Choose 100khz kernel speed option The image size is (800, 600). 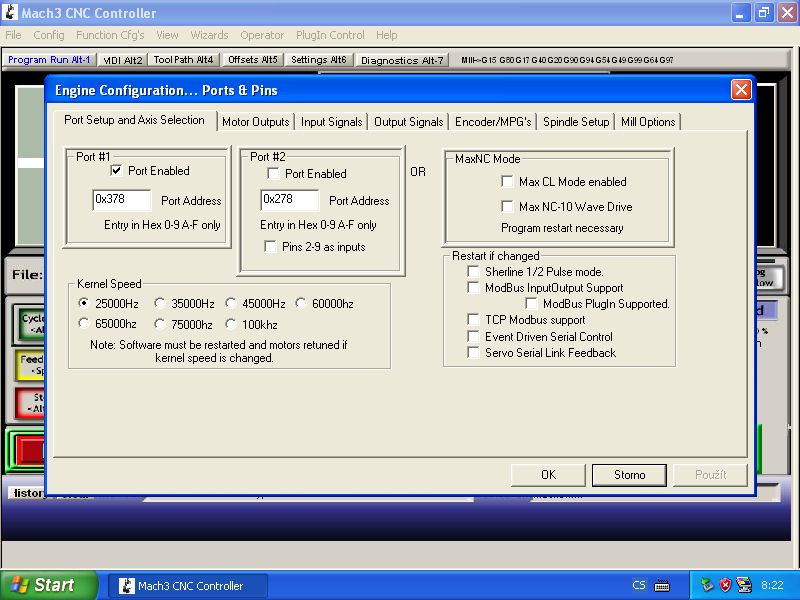(232, 324)
